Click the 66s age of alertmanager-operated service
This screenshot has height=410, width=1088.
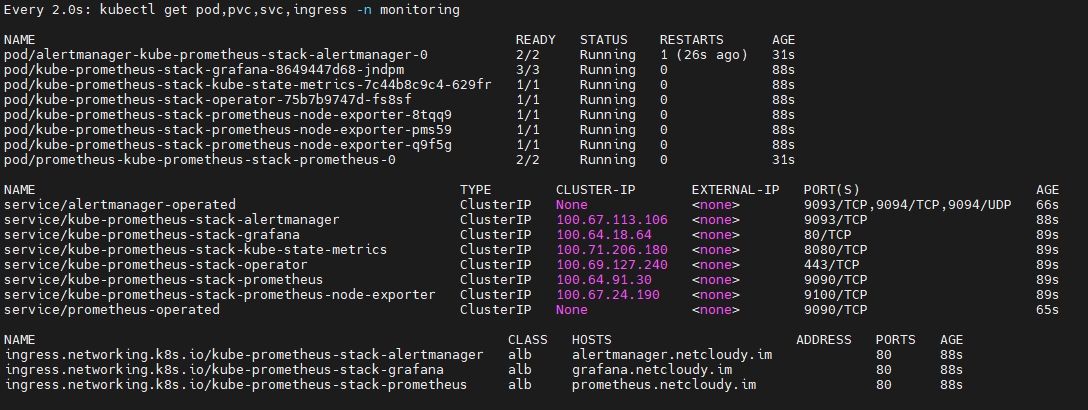click(1048, 205)
